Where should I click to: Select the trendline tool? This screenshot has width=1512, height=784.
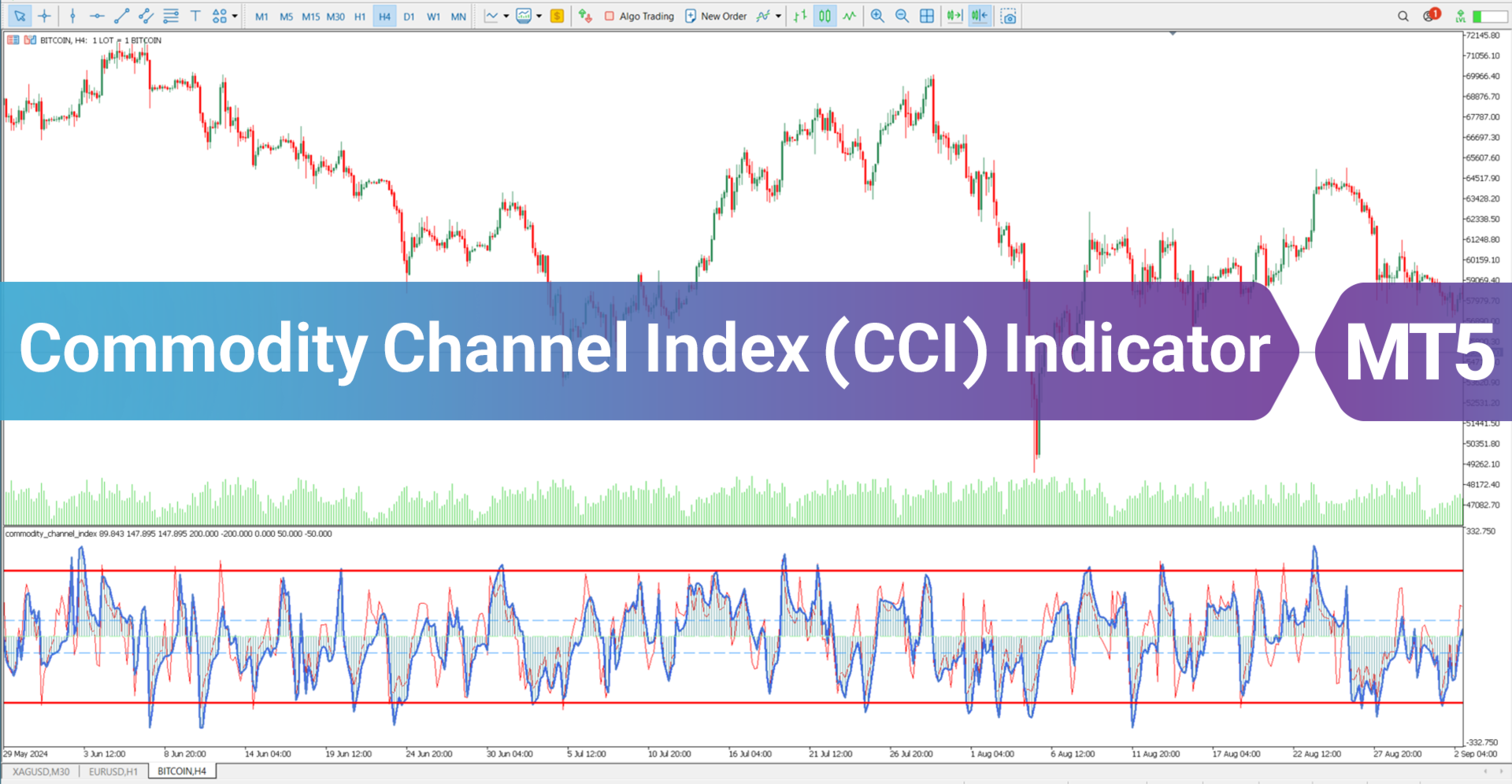[x=121, y=16]
